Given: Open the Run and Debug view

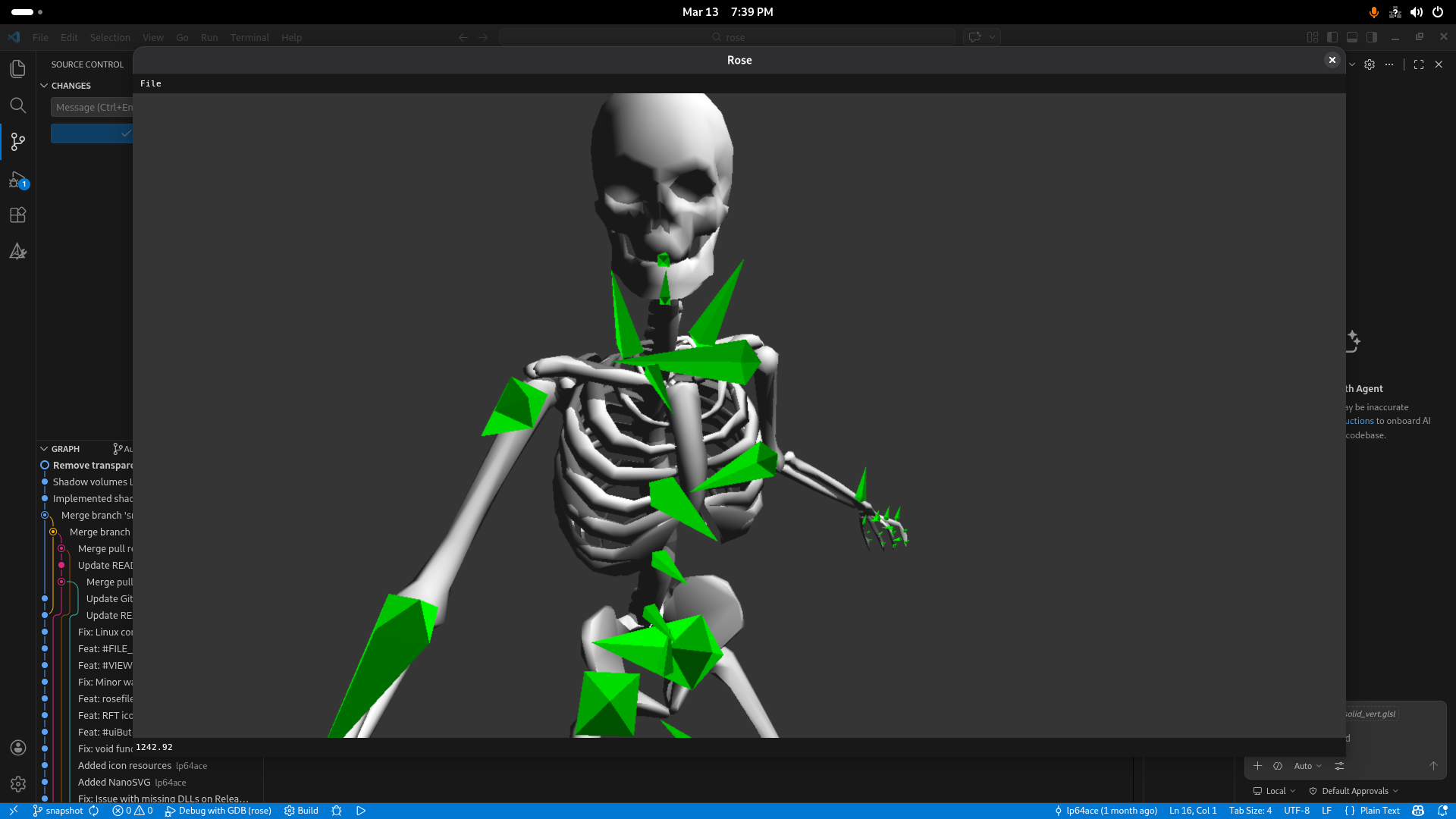Looking at the screenshot, I should (x=17, y=180).
